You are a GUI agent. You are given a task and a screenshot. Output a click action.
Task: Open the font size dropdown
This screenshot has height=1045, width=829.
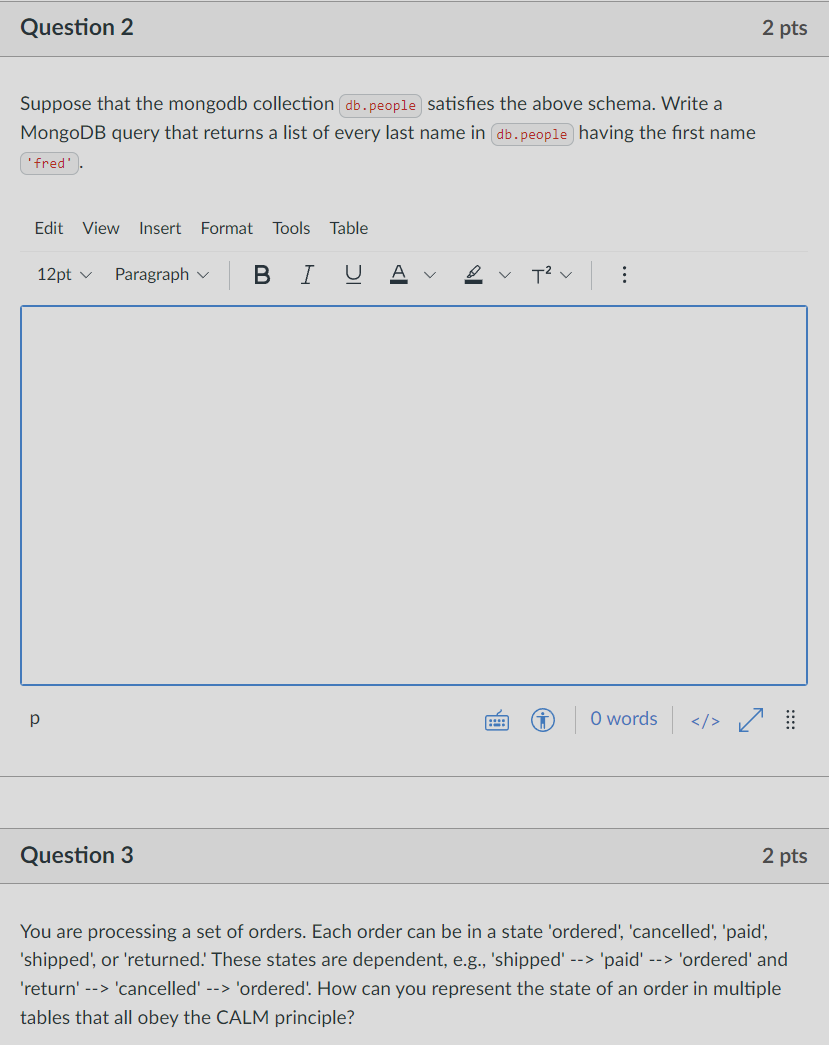63,274
